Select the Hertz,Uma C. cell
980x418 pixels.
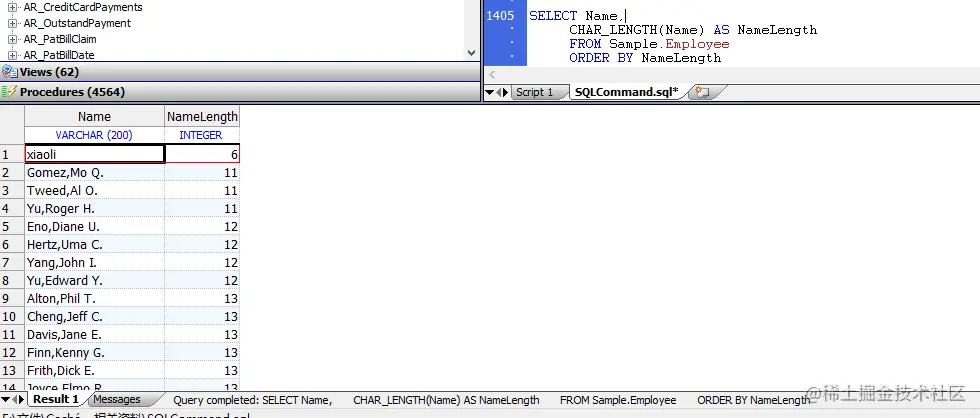[x=94, y=245]
